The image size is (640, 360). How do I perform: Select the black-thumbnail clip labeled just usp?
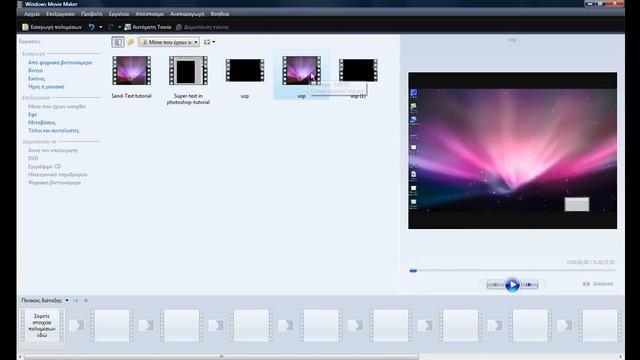coord(245,70)
